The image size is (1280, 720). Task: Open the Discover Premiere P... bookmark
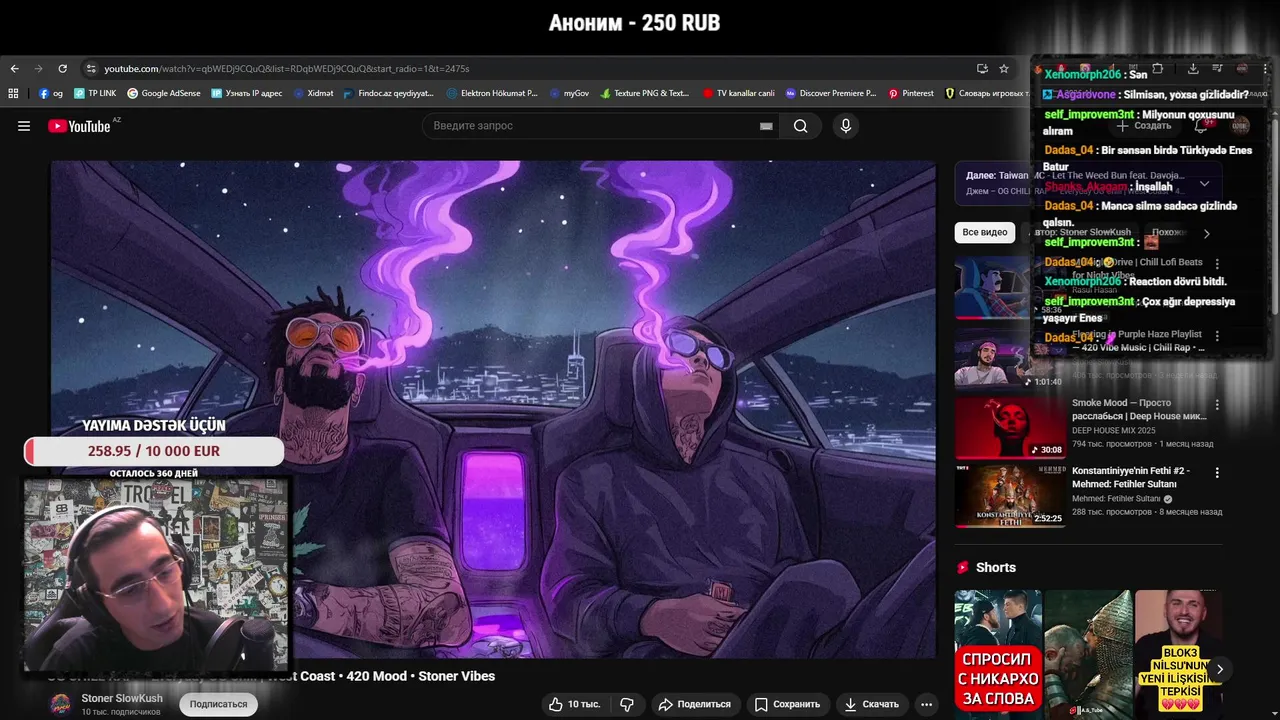point(831,93)
